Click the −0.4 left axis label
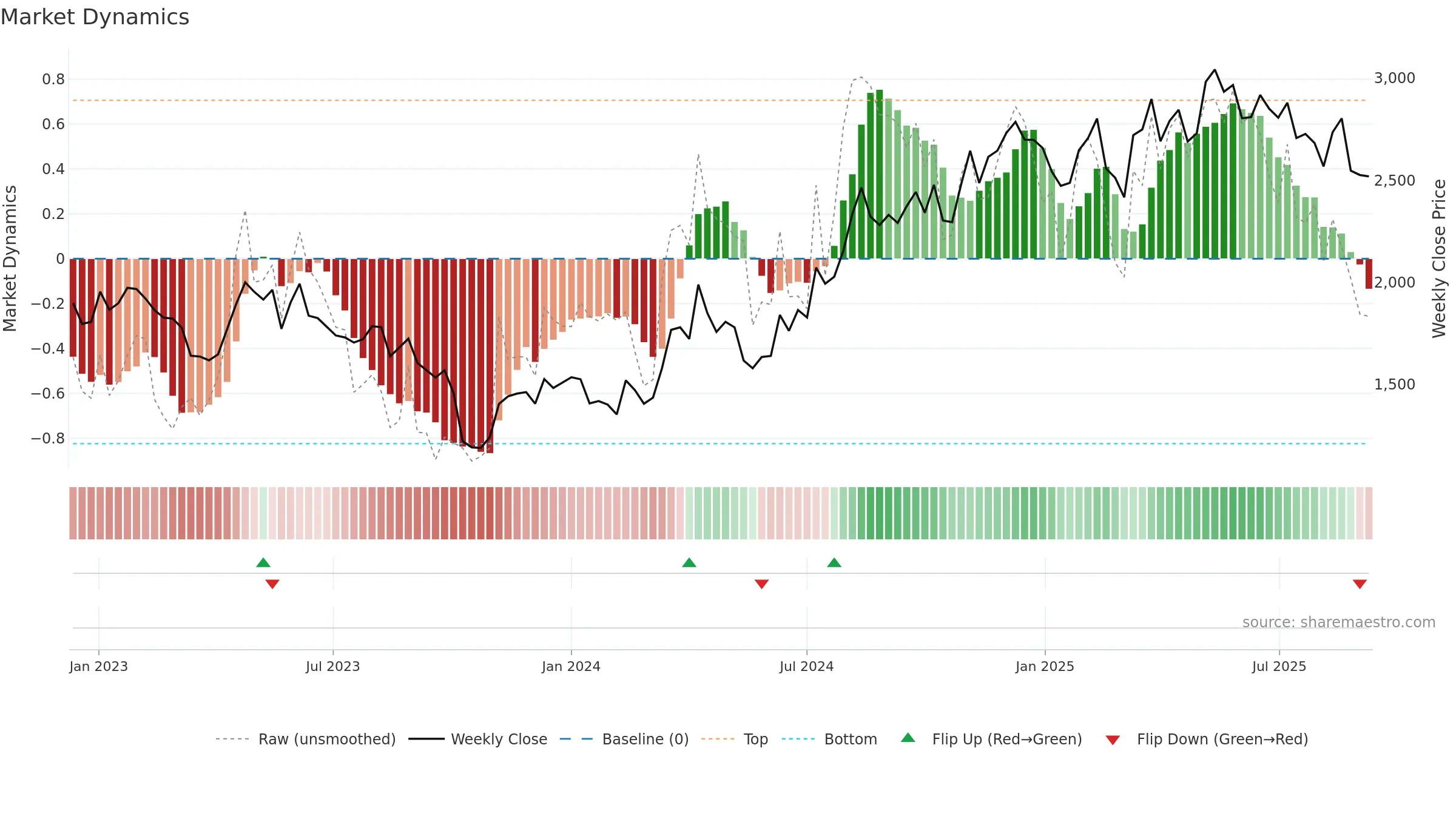Viewport: 1456px width, 819px height. tap(47, 348)
